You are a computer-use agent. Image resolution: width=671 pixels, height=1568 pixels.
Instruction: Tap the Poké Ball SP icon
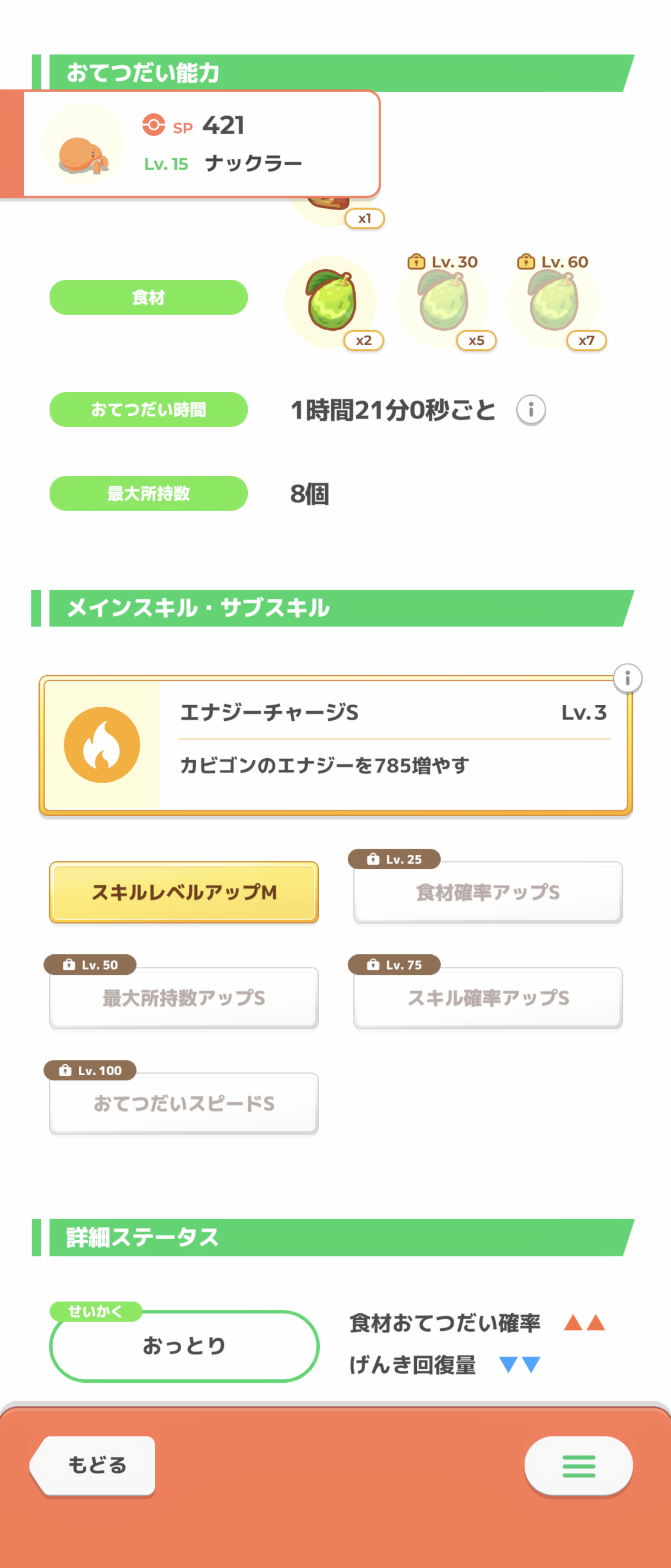[153, 125]
